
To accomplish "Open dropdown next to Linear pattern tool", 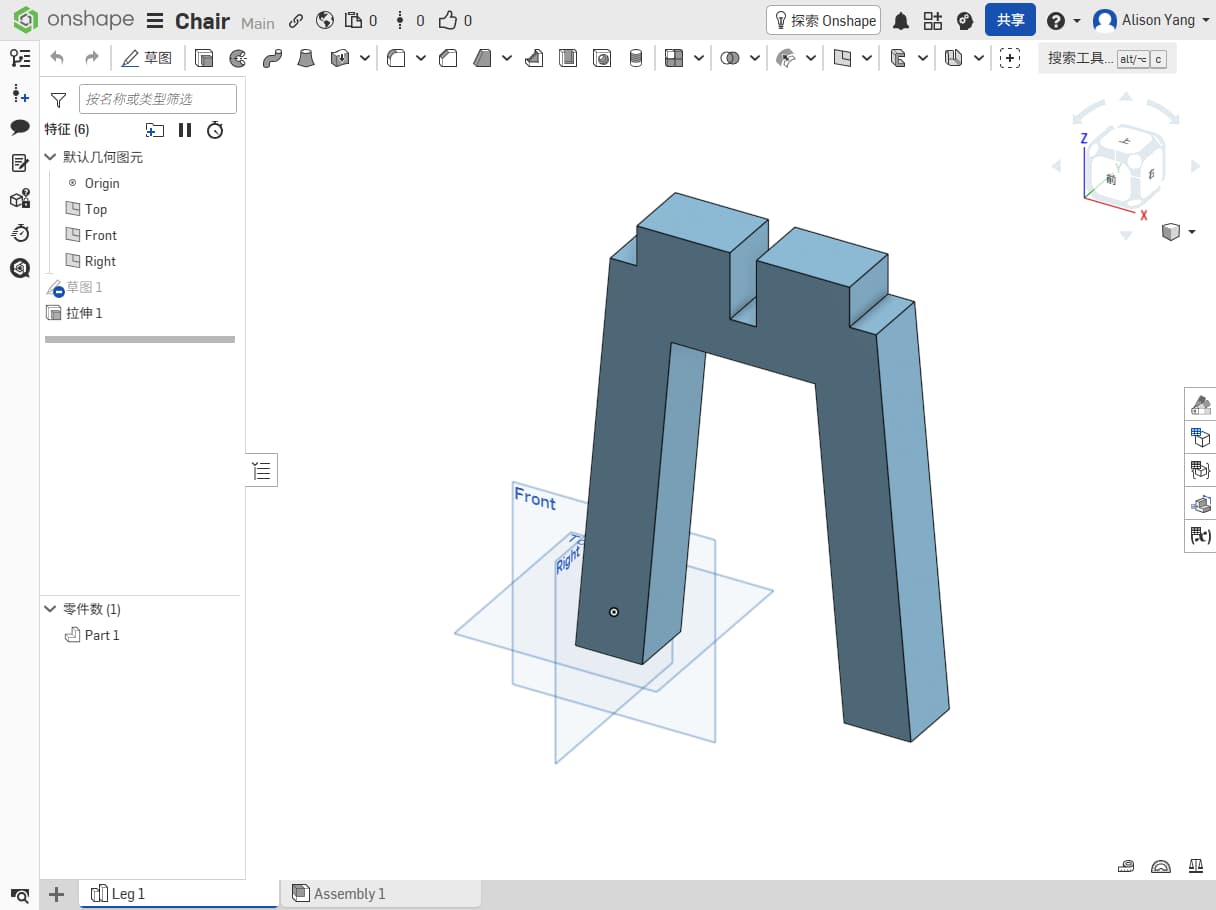I will (x=699, y=58).
